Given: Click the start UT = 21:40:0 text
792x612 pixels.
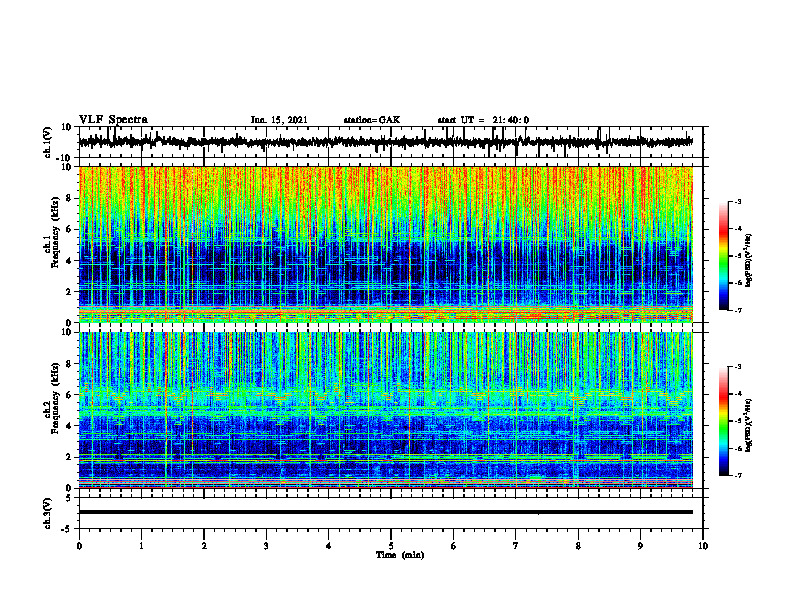Looking at the screenshot, I should pos(483,120).
